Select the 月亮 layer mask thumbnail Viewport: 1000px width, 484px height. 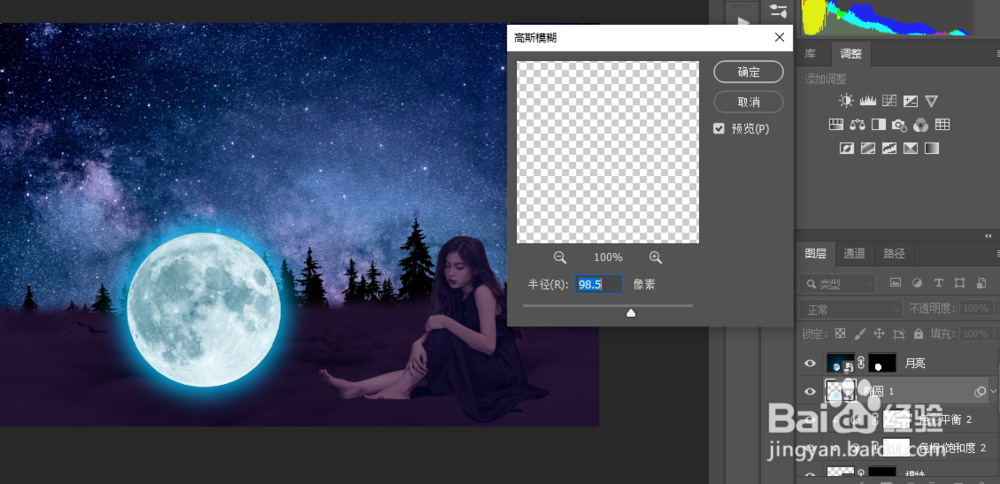[882, 363]
